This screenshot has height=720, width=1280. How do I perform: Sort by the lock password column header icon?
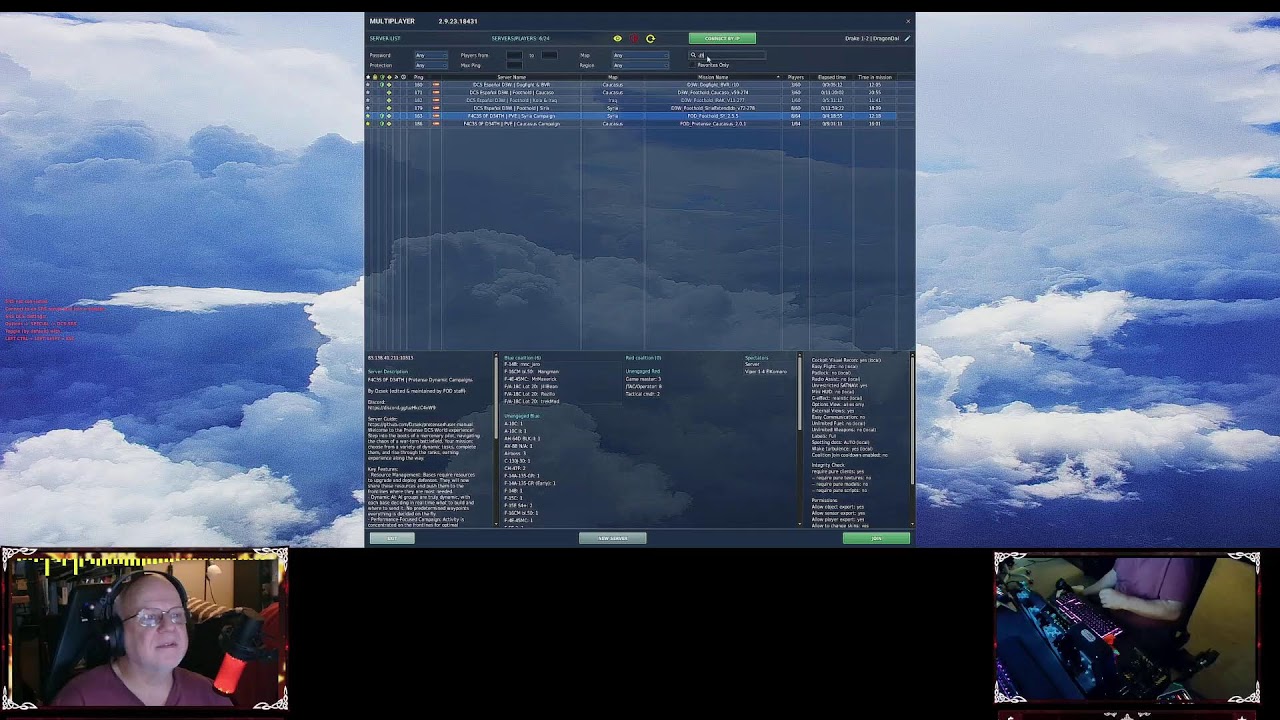(375, 77)
